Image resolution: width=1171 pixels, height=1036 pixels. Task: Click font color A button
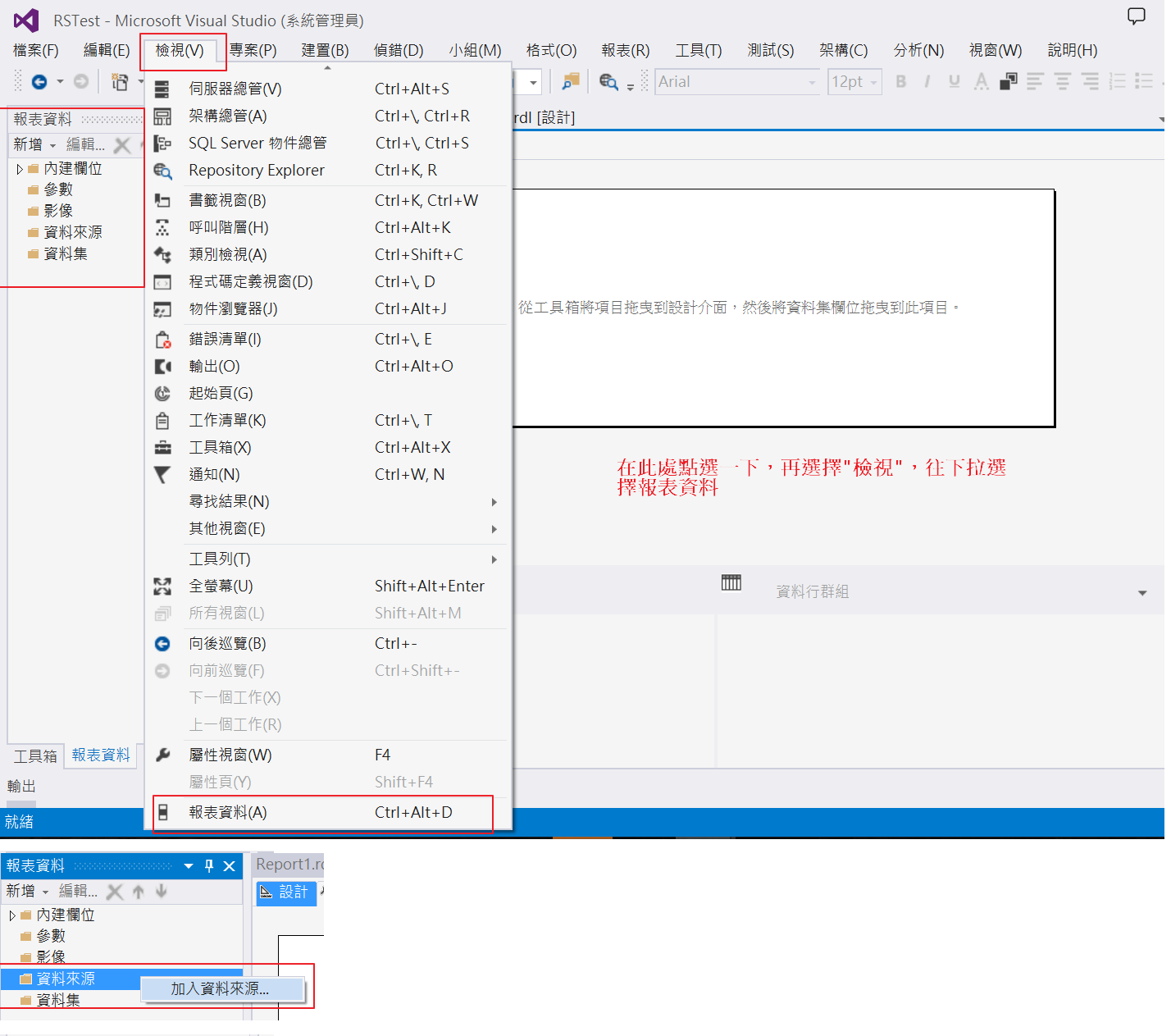click(x=981, y=81)
